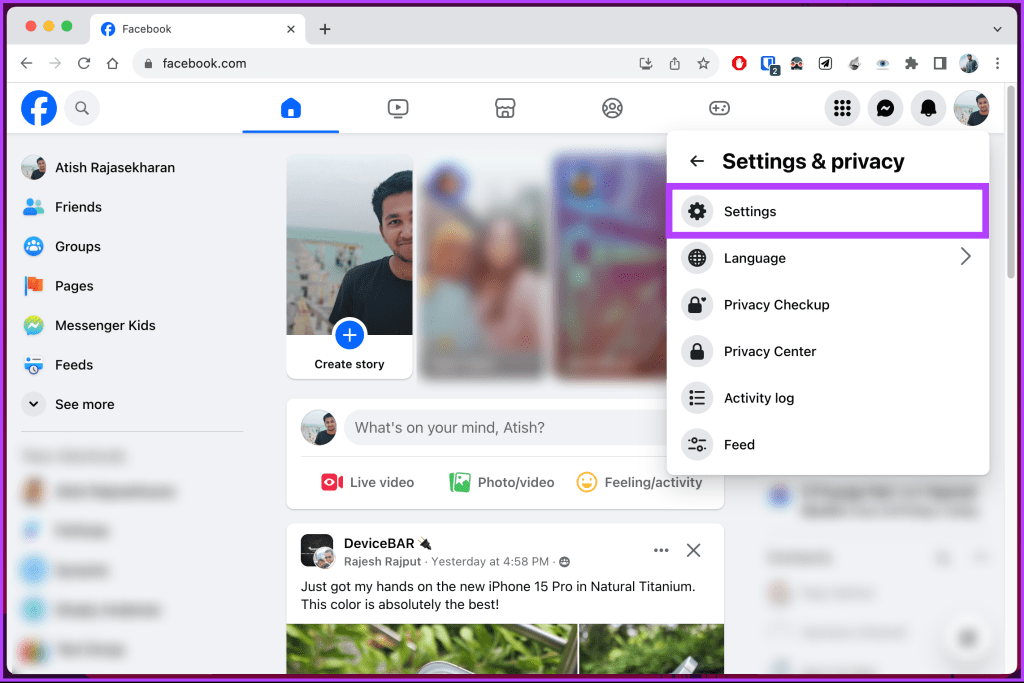
Task: Click the back arrow in Settings & privacy
Action: click(x=696, y=161)
